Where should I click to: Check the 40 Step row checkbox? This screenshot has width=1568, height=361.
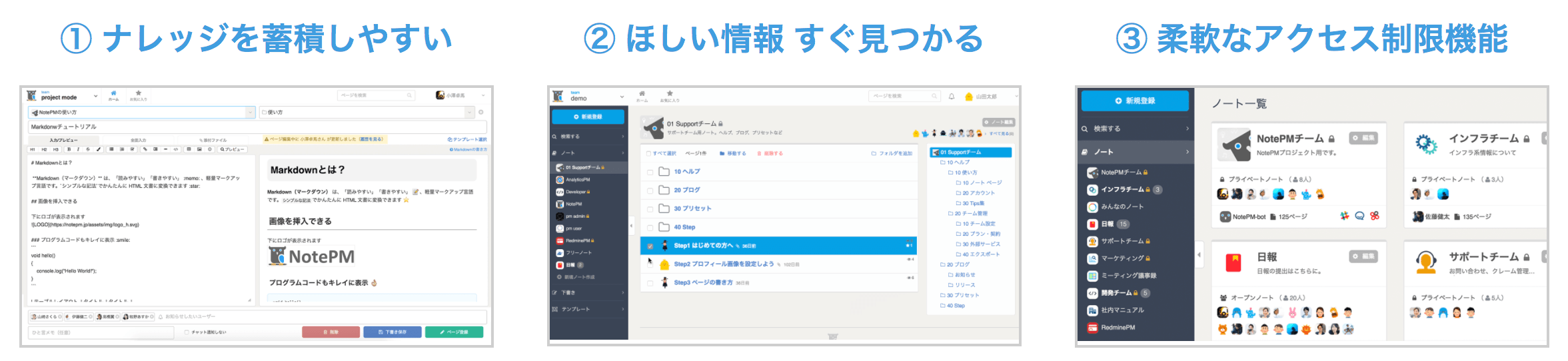pos(650,228)
